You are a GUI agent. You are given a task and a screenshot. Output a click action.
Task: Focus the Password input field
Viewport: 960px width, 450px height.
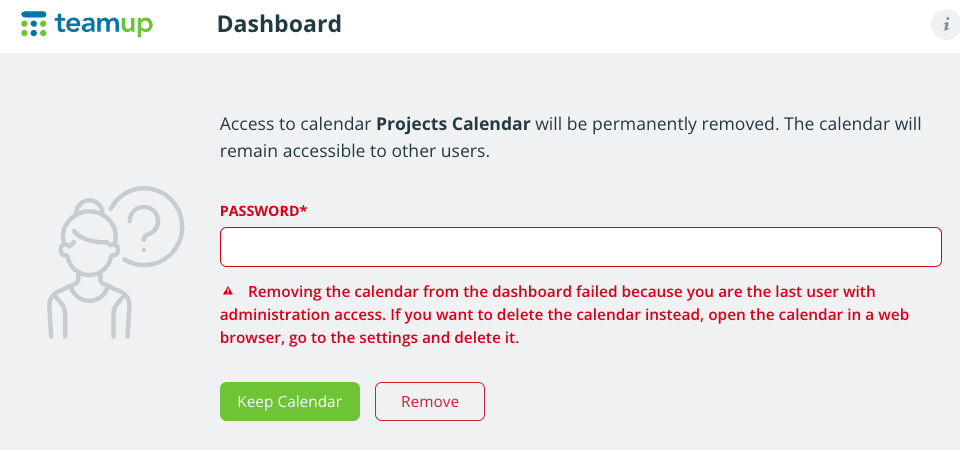coord(580,247)
